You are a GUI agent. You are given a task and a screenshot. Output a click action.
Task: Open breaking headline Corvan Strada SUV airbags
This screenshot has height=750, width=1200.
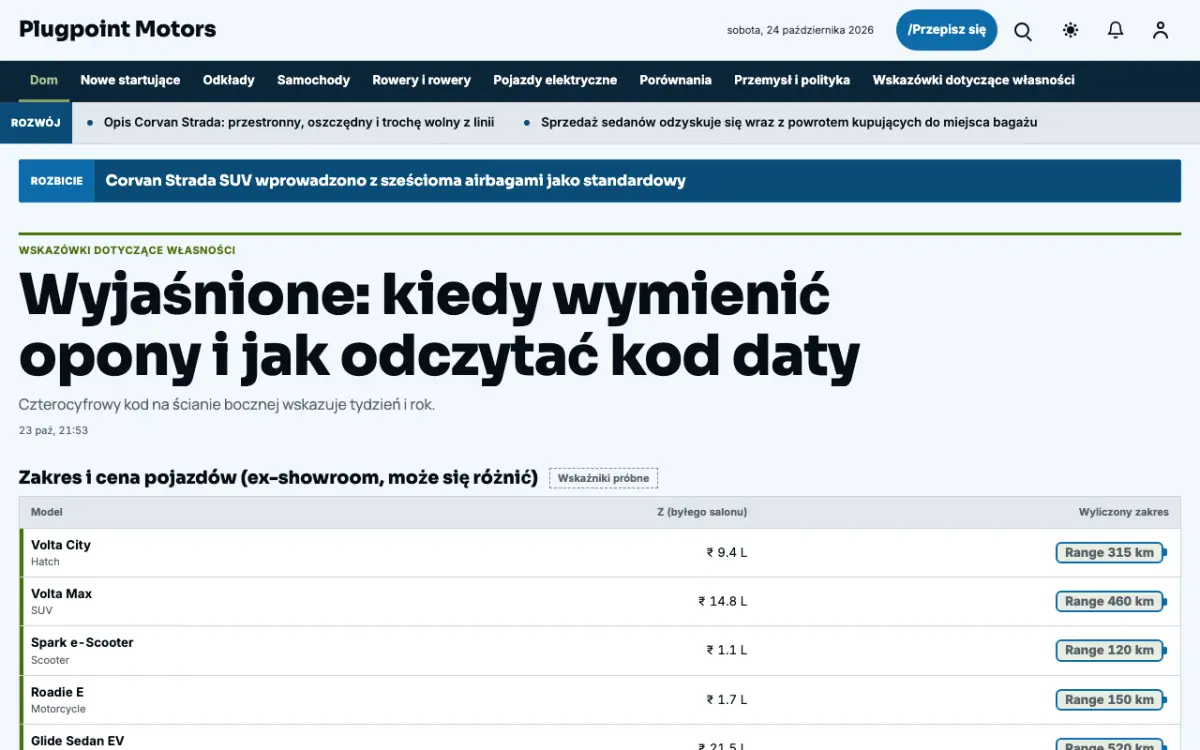pos(395,181)
